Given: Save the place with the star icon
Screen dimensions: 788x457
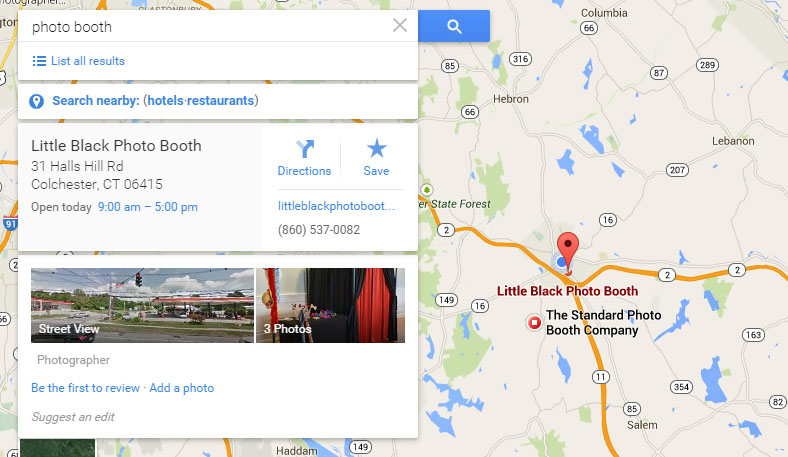Looking at the screenshot, I should pos(376,158).
